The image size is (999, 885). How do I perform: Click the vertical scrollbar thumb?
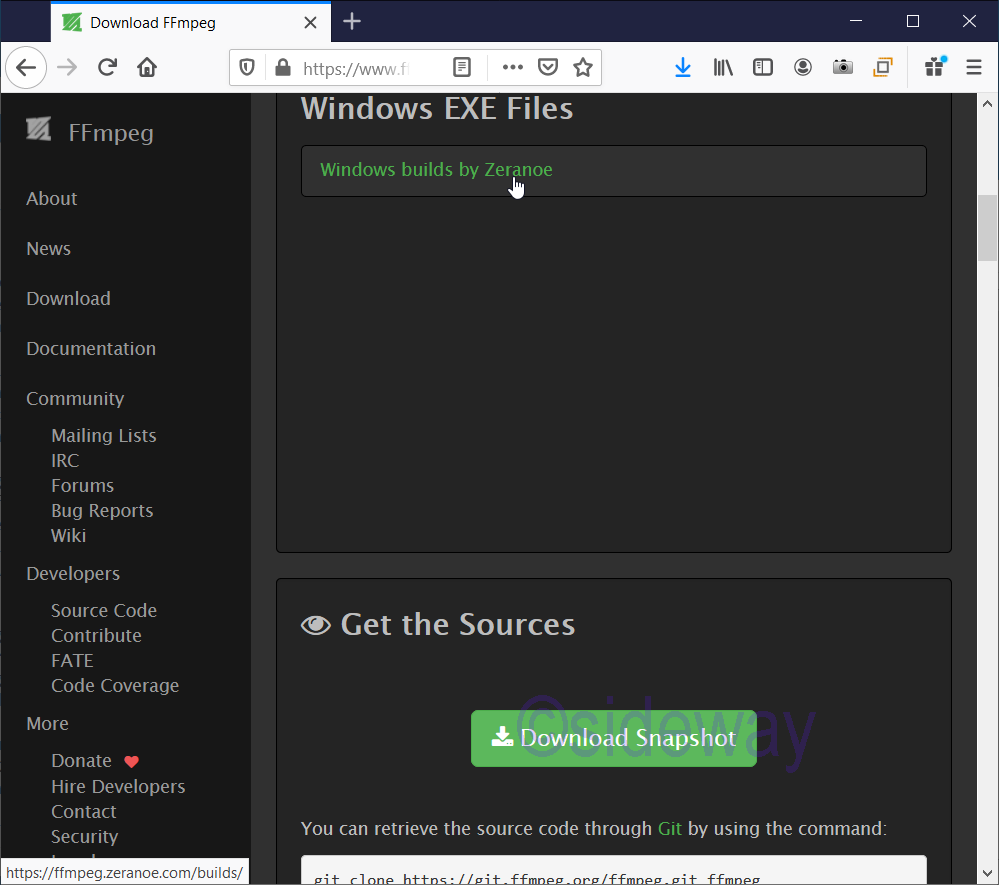click(x=988, y=228)
